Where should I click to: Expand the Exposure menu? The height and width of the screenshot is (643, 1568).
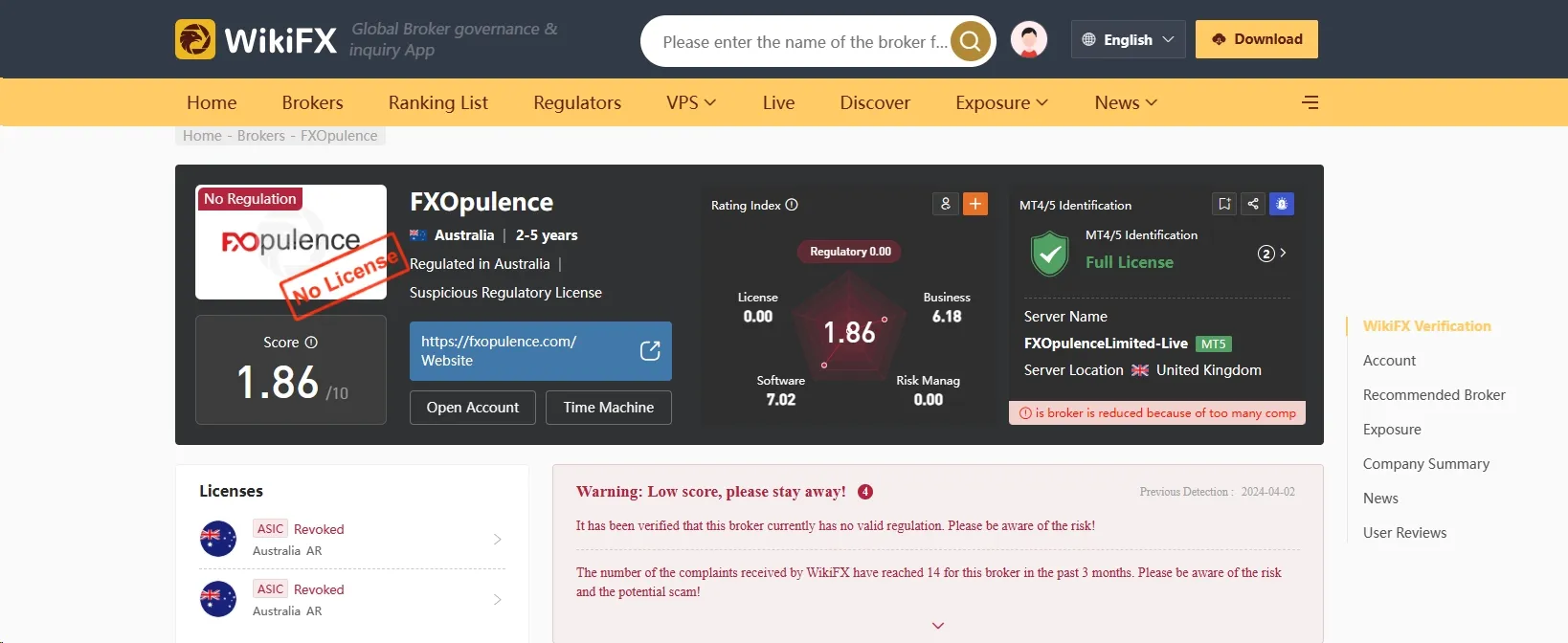(1001, 102)
